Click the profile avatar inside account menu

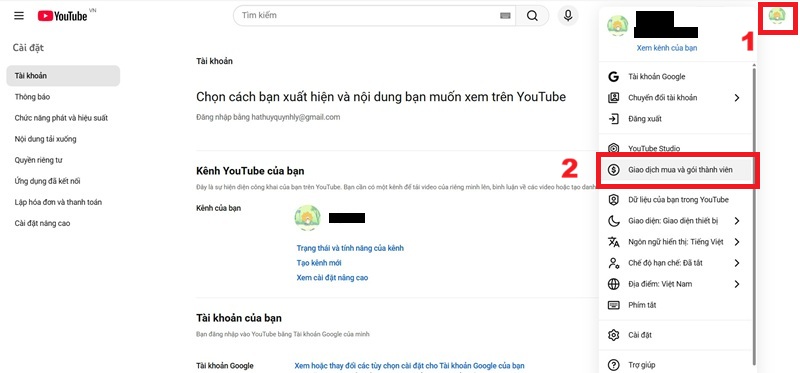[617, 26]
